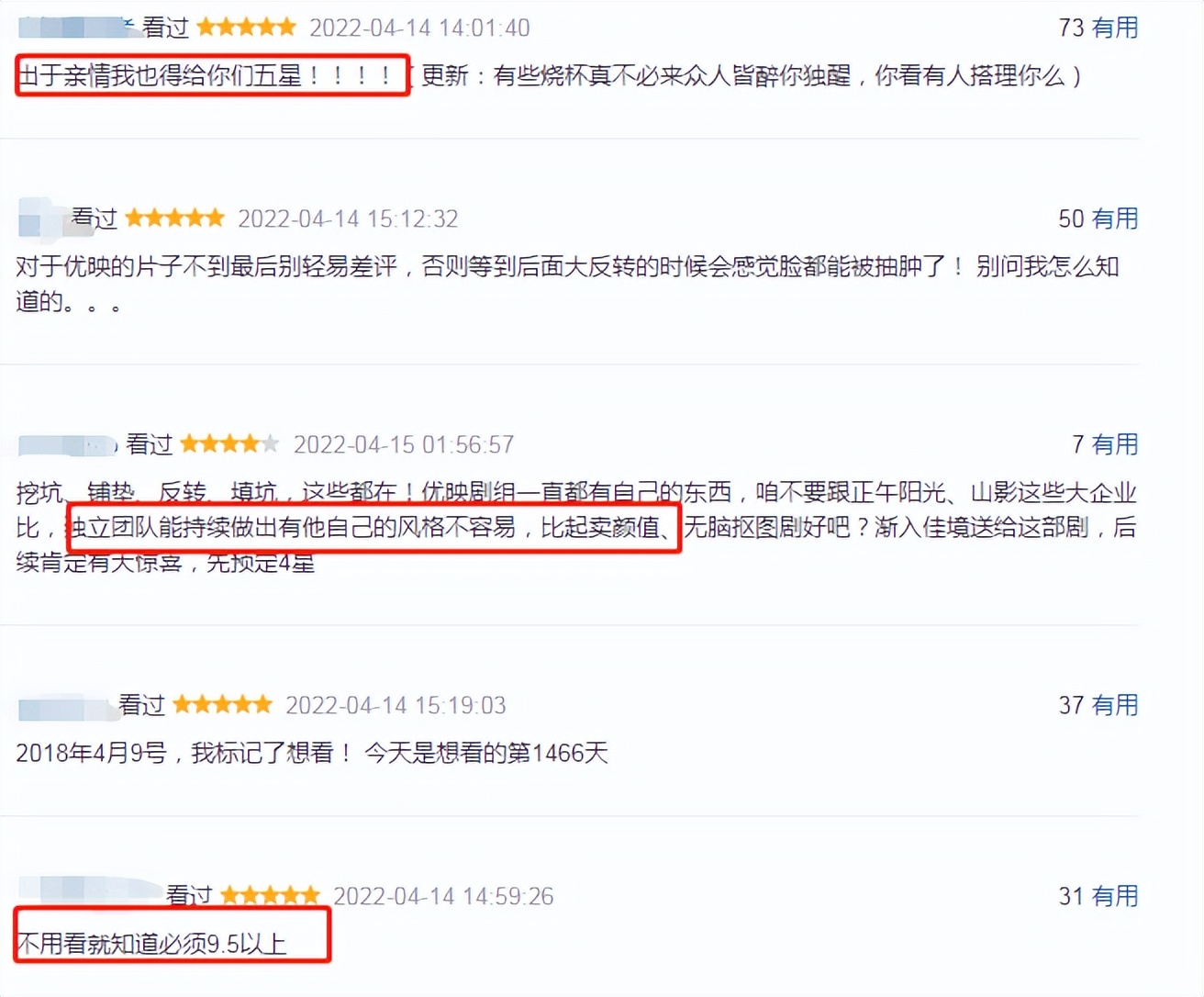Image resolution: width=1204 pixels, height=997 pixels.
Task: Open blurred username of the 1466天 reviewer
Action: tap(65, 707)
